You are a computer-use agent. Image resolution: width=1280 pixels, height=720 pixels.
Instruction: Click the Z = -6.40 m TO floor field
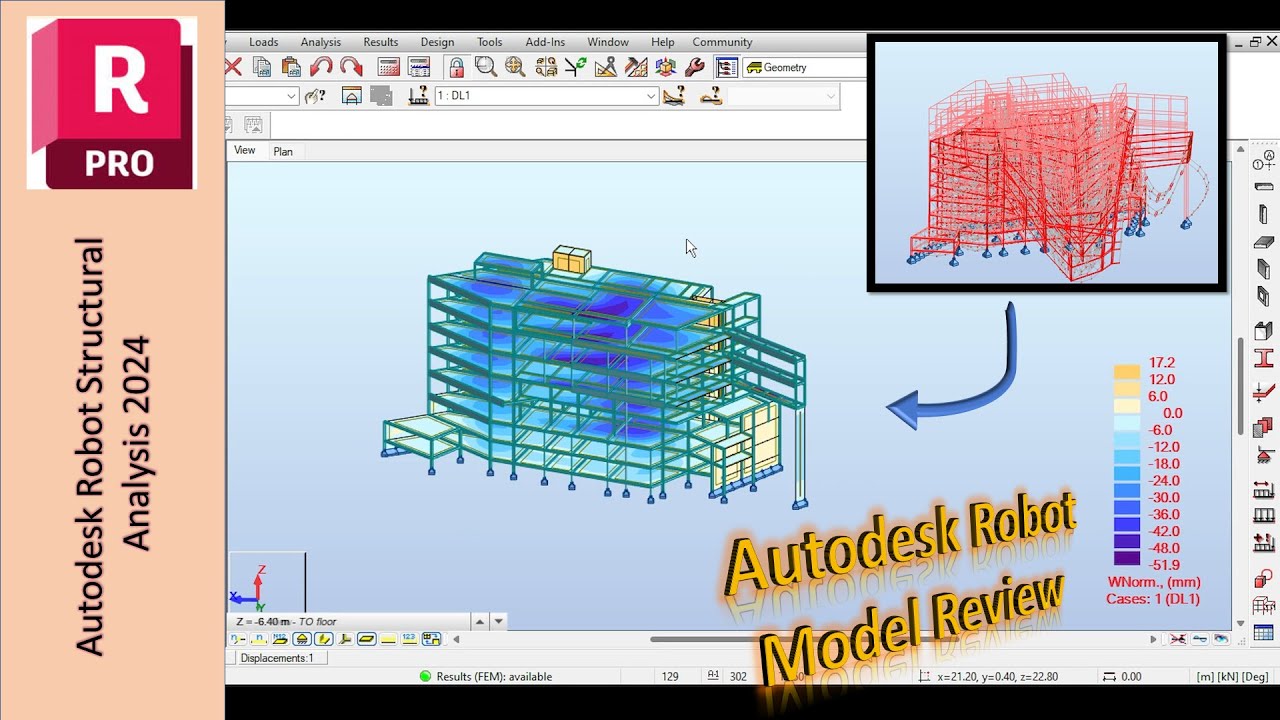point(349,621)
